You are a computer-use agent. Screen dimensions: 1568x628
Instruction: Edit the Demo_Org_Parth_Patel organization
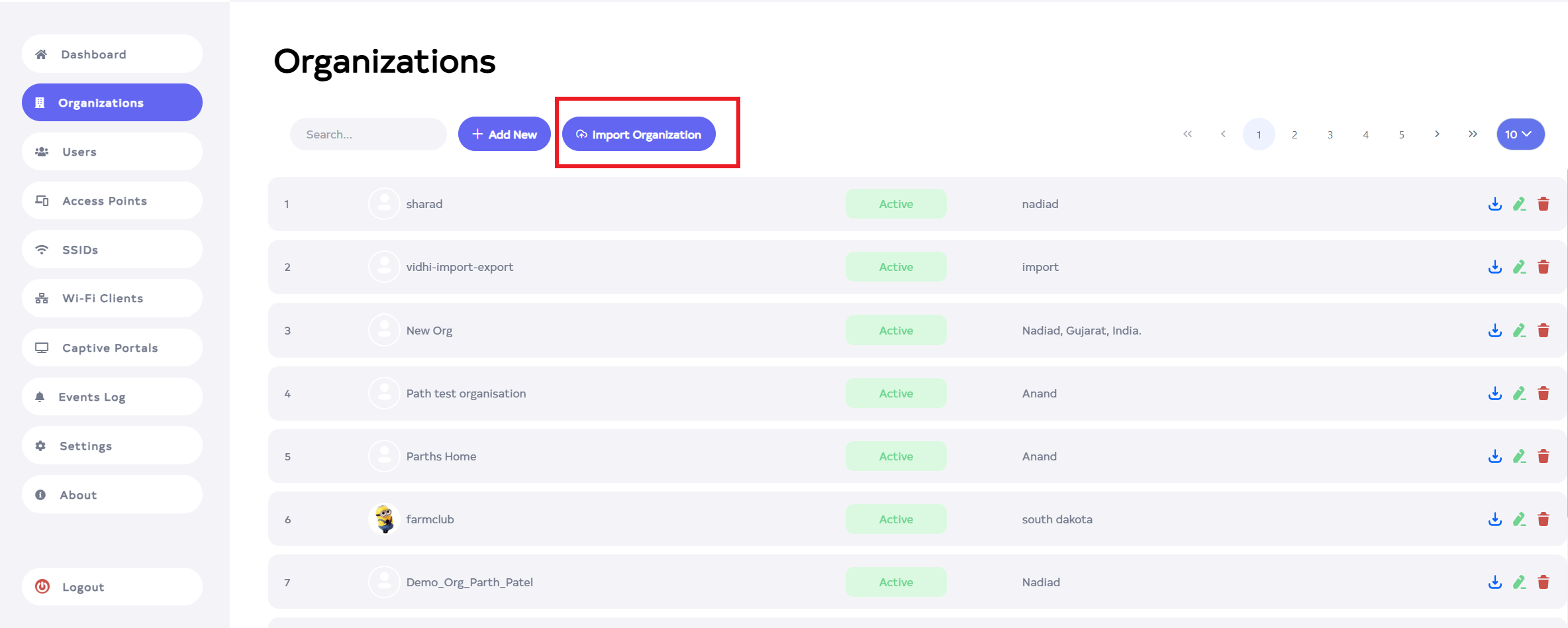1519,582
